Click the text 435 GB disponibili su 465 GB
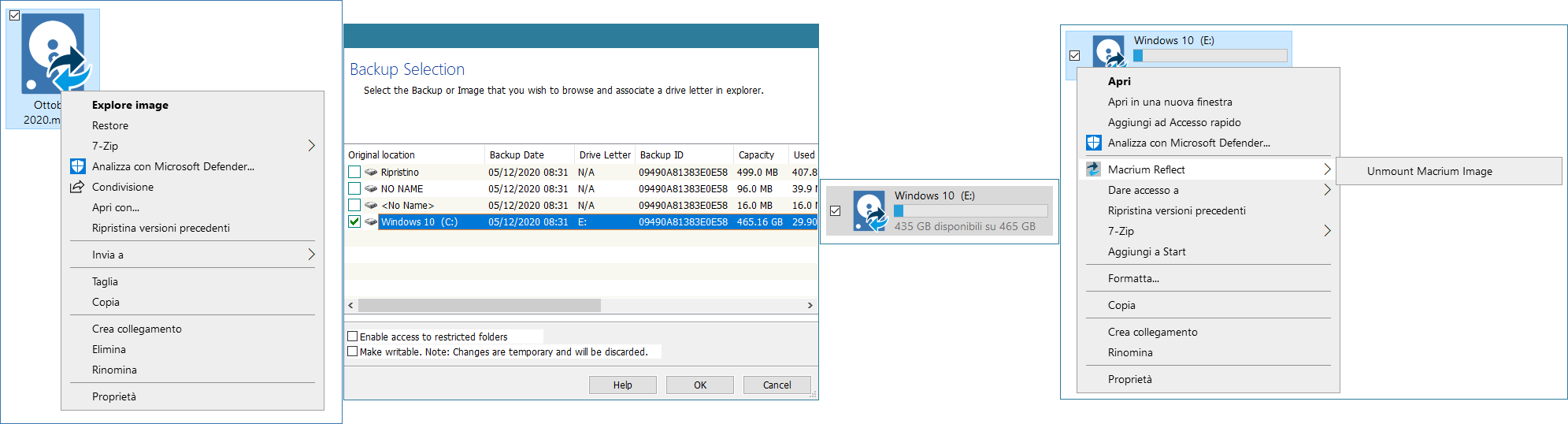 click(x=965, y=226)
